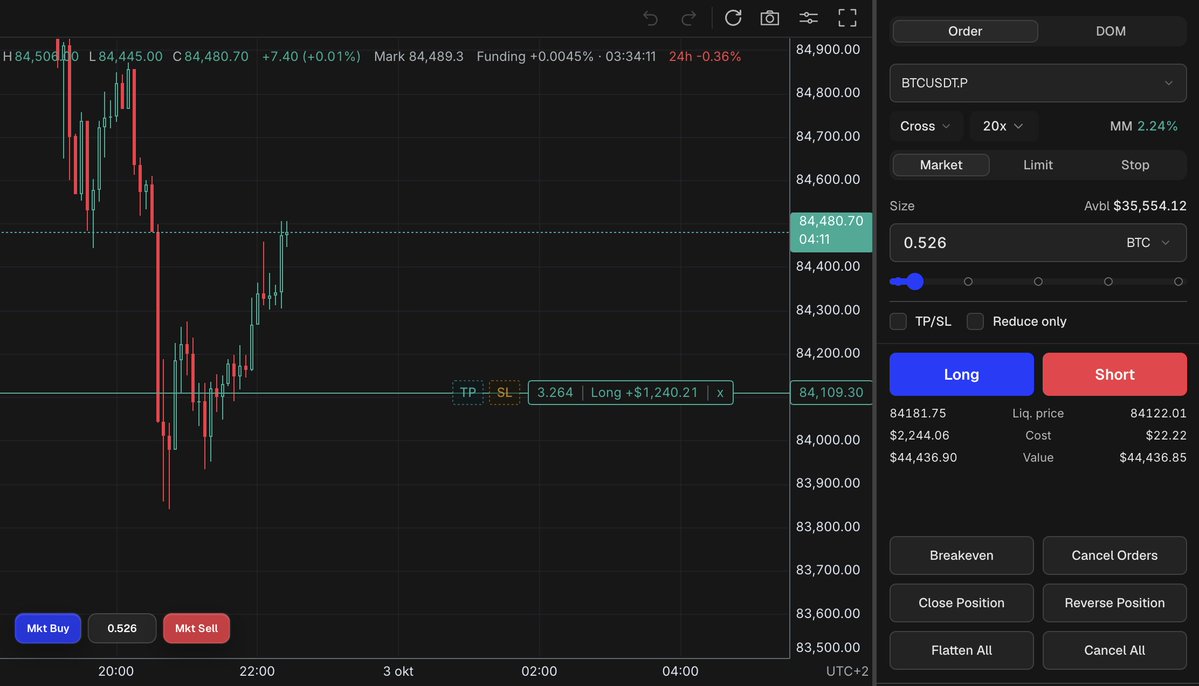Click the Size input field in order panel
Viewport: 1199px width, 686px height.
point(1038,242)
